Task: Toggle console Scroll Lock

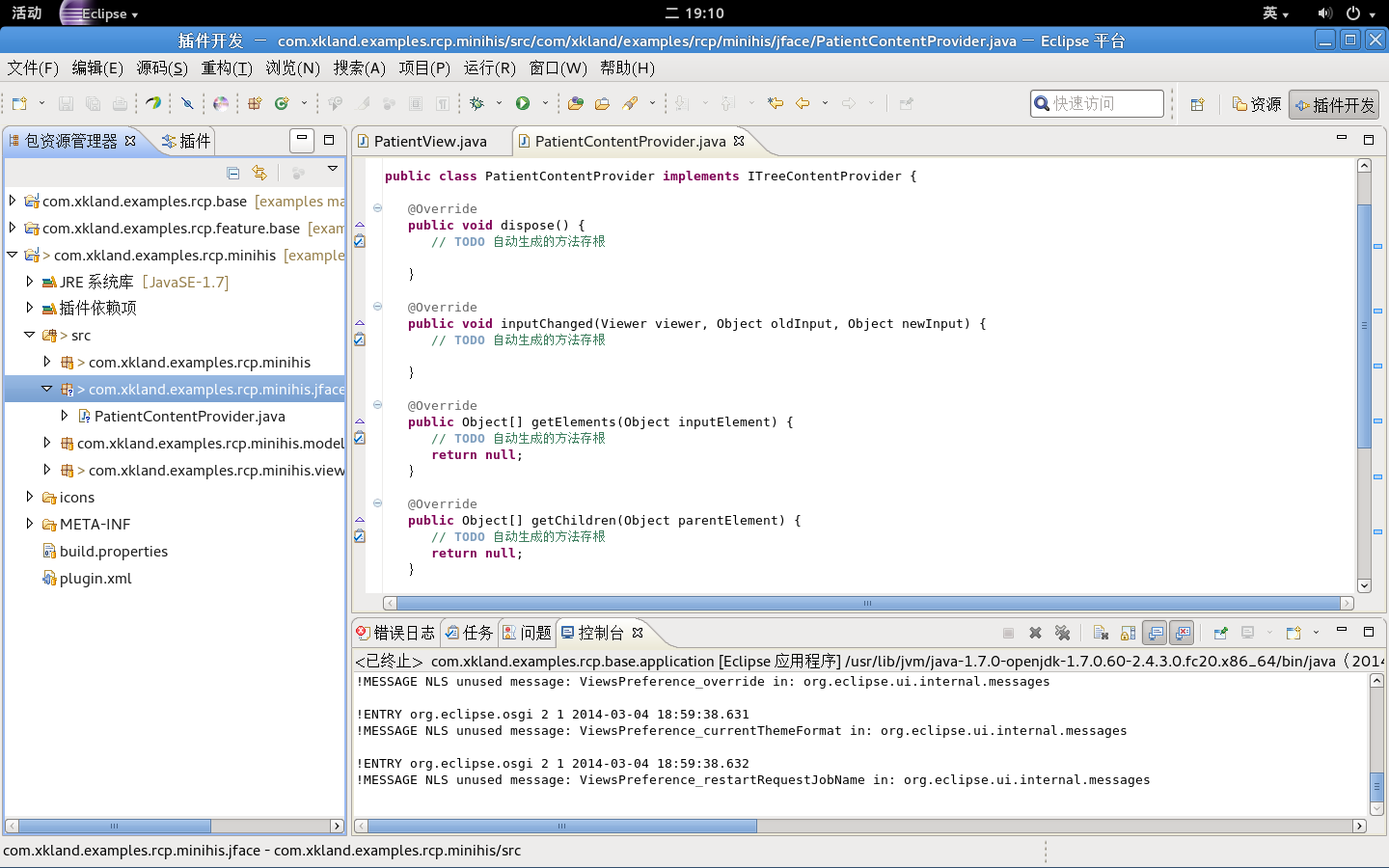Action: [1128, 633]
